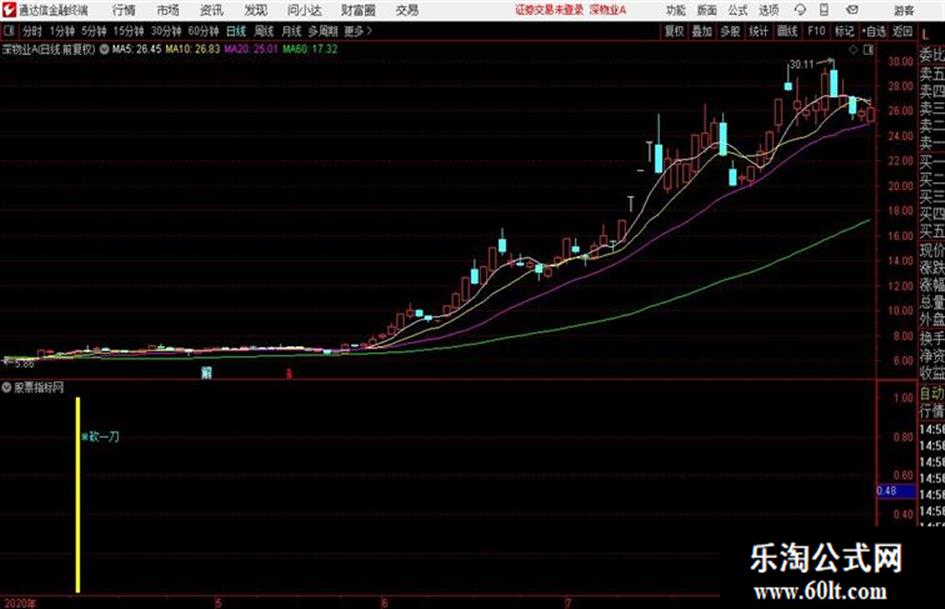This screenshot has width=945, height=609.
Task: Open the 公式 menu
Action: coord(738,10)
